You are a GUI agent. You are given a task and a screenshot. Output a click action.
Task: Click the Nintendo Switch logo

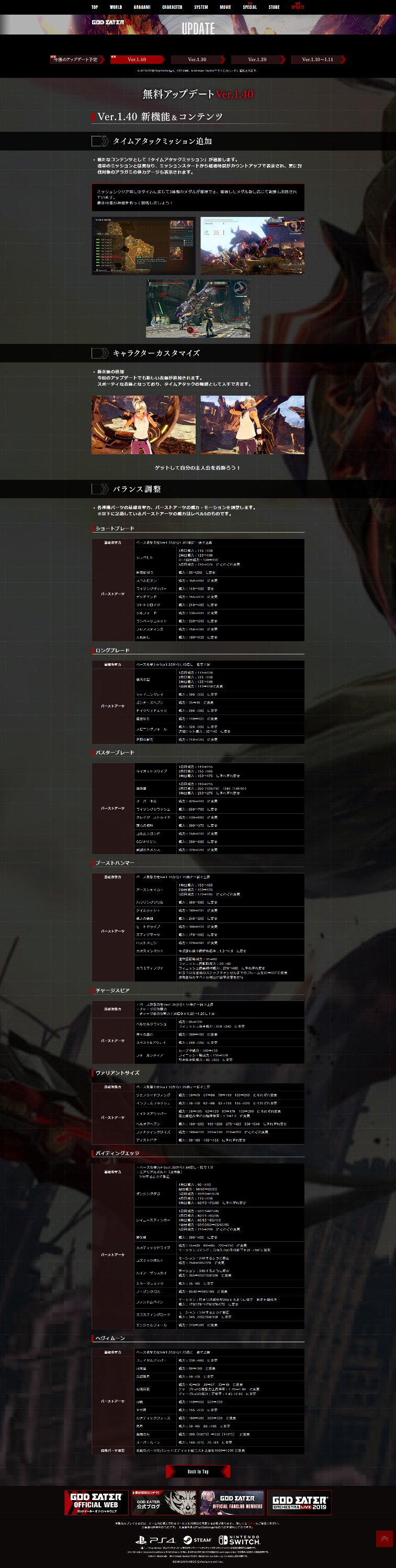(240, 1541)
